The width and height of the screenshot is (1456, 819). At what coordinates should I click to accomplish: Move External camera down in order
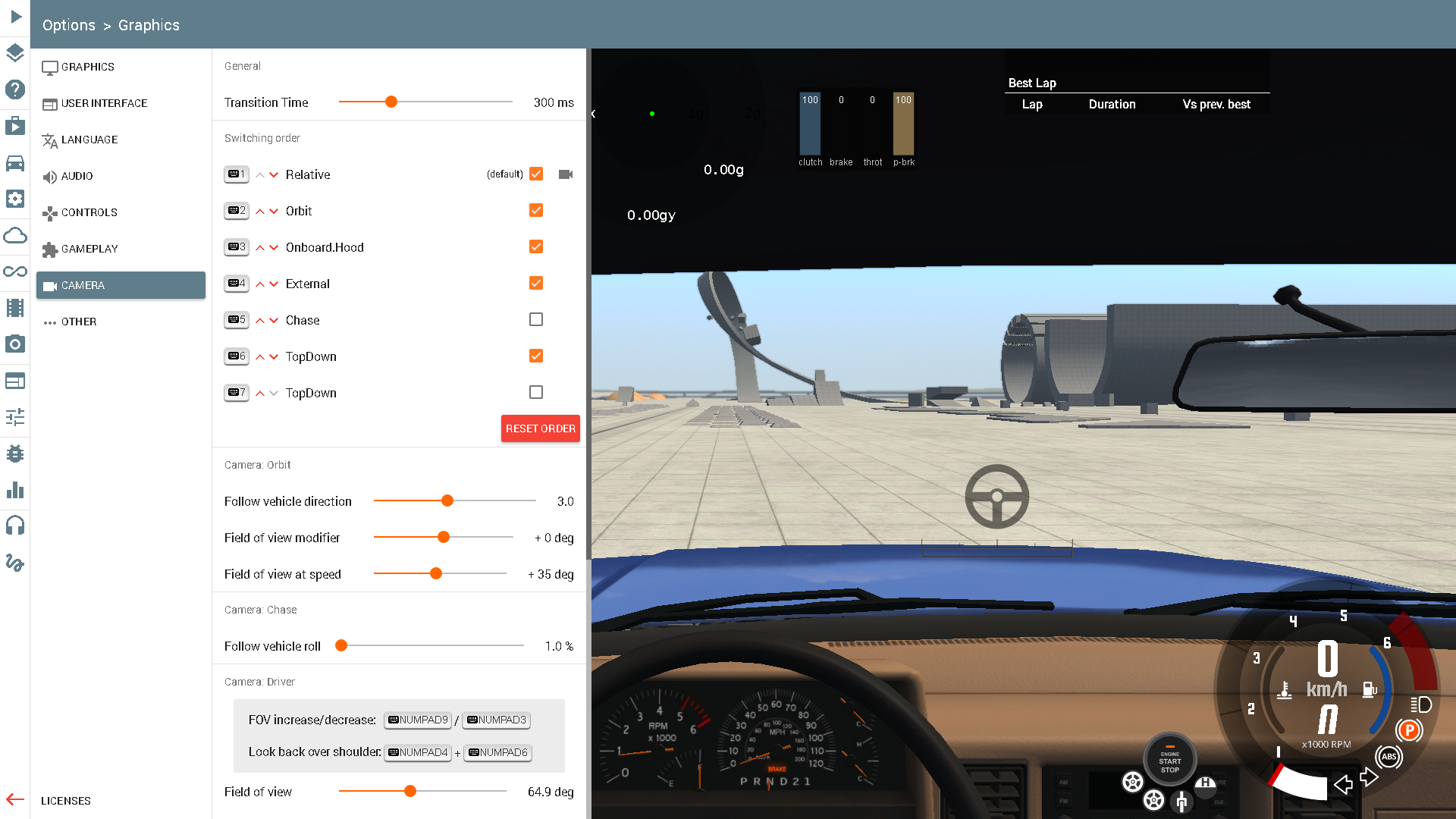tap(274, 284)
